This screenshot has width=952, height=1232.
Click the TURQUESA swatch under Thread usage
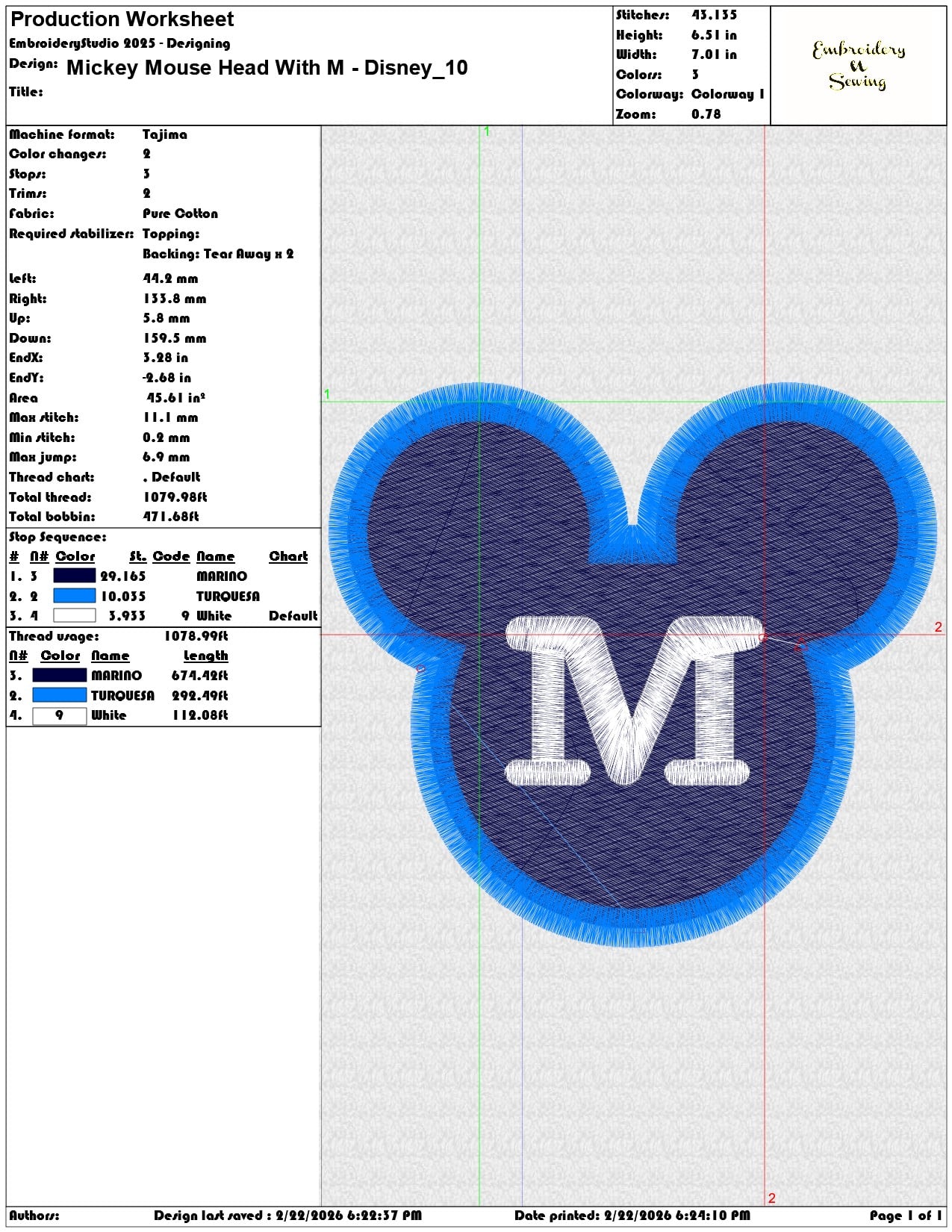coord(60,695)
